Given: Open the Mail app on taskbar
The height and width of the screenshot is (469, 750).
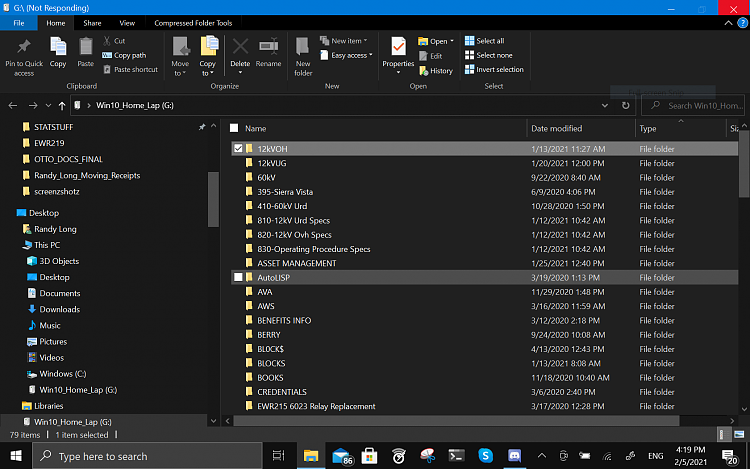Looking at the screenshot, I should [342, 456].
